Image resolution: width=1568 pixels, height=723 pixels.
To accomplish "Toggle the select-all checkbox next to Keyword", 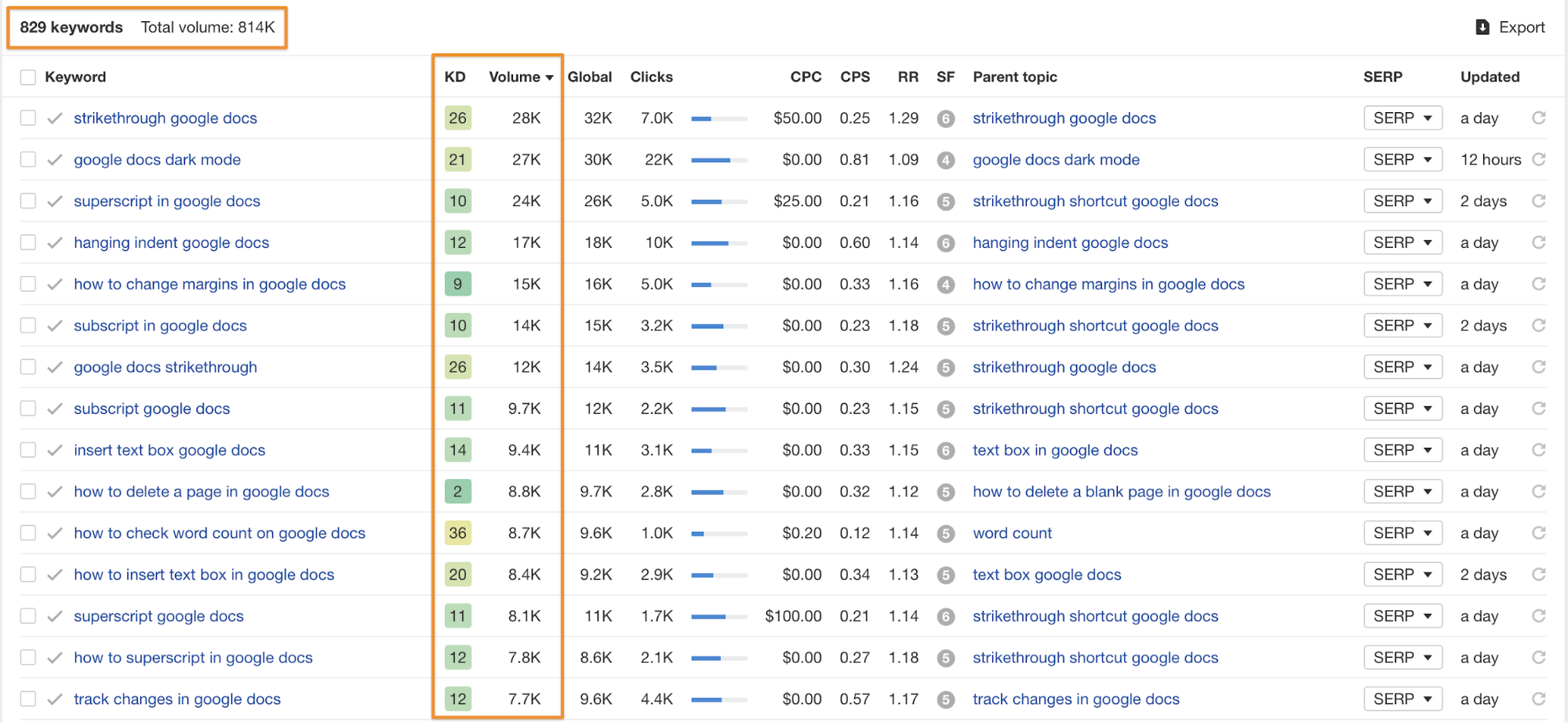I will click(x=28, y=77).
